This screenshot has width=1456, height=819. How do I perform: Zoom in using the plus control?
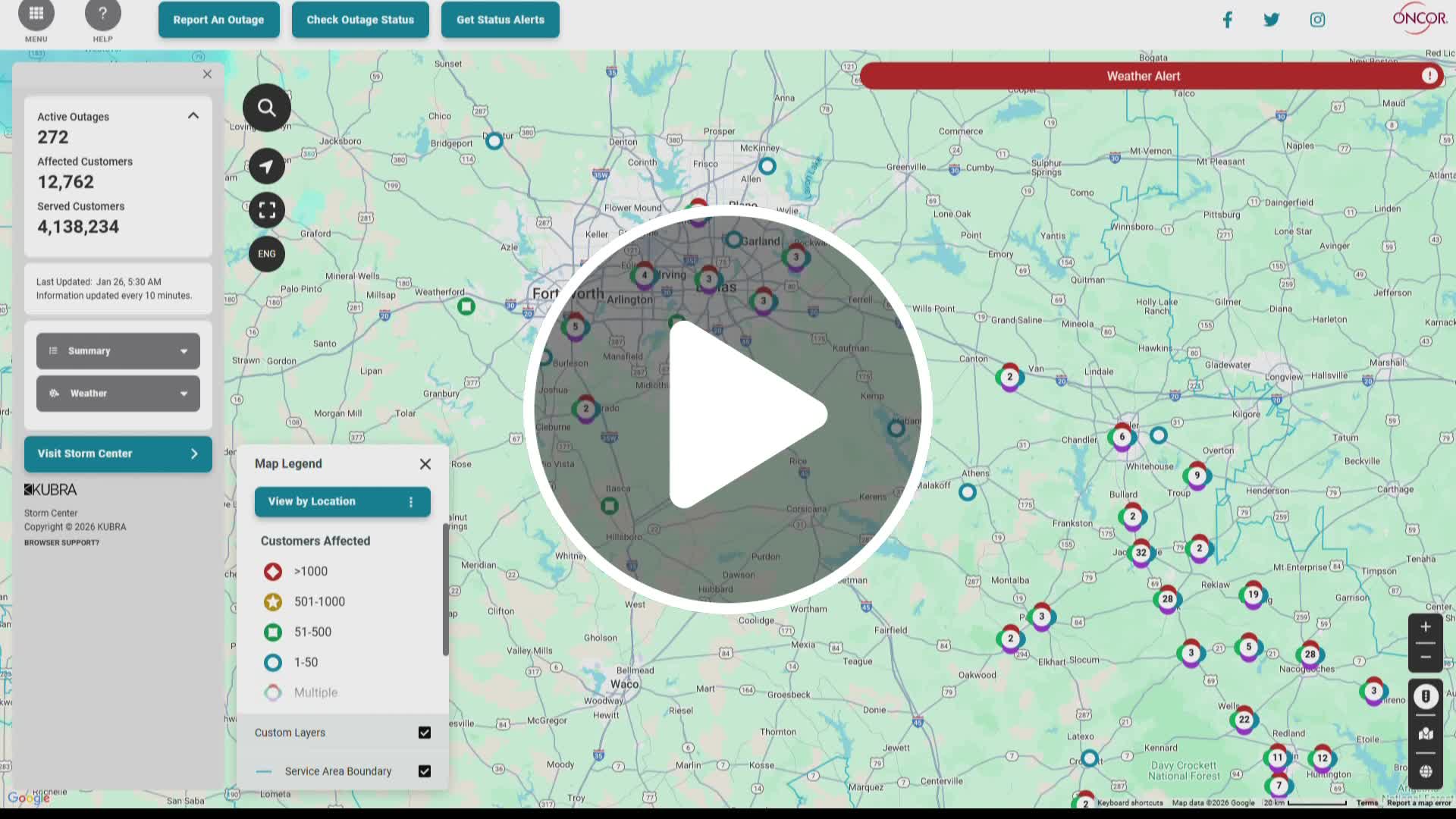[x=1426, y=626]
